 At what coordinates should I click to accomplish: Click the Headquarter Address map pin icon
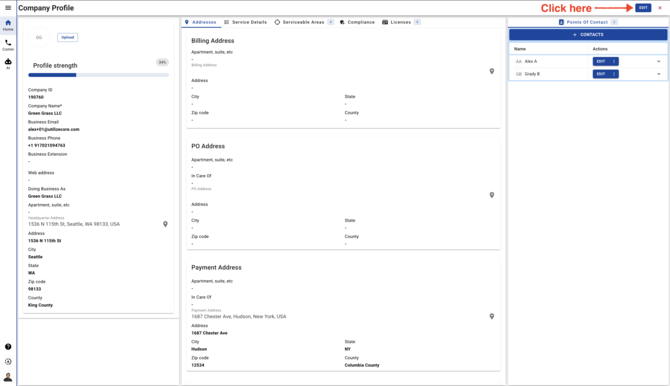(165, 224)
